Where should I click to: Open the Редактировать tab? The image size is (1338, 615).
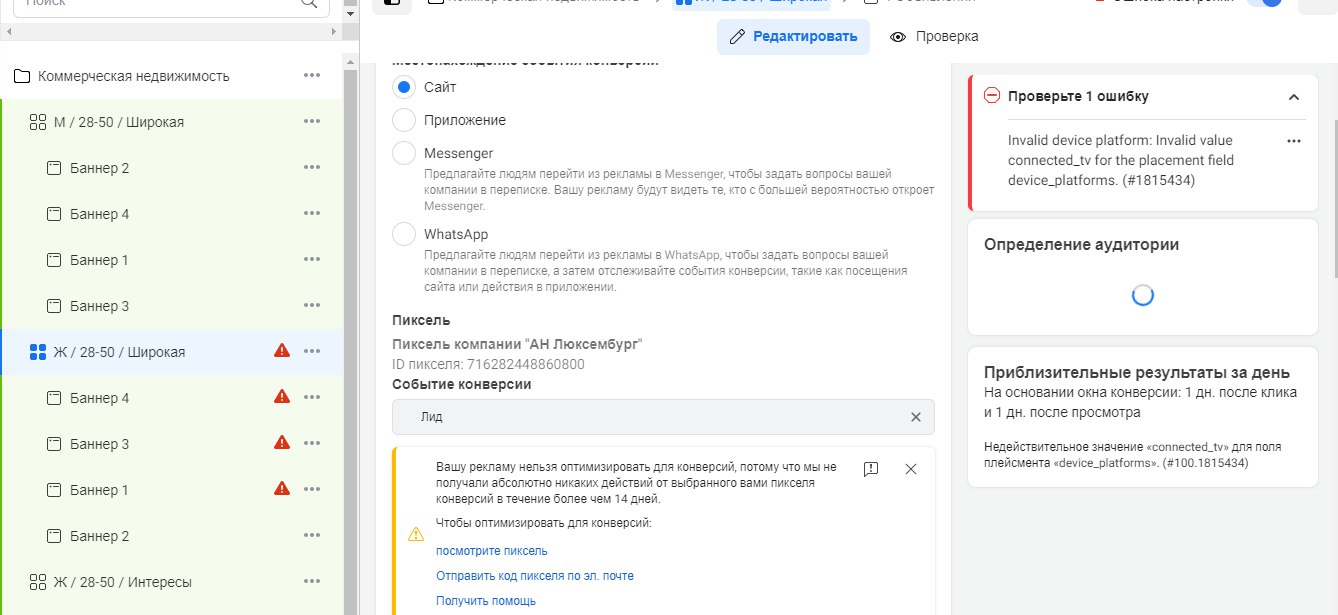coord(793,37)
